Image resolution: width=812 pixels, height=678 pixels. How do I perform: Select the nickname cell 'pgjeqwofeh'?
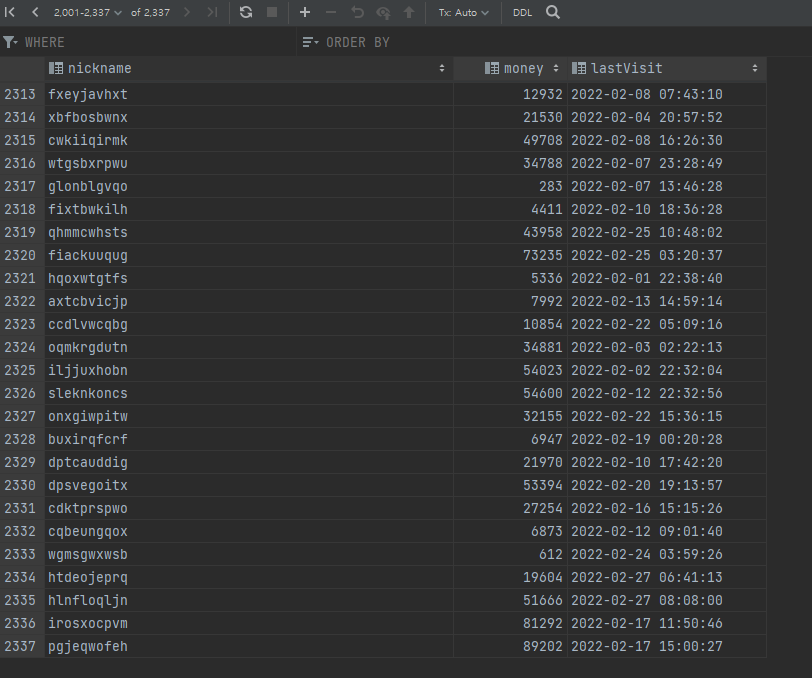click(x=249, y=646)
